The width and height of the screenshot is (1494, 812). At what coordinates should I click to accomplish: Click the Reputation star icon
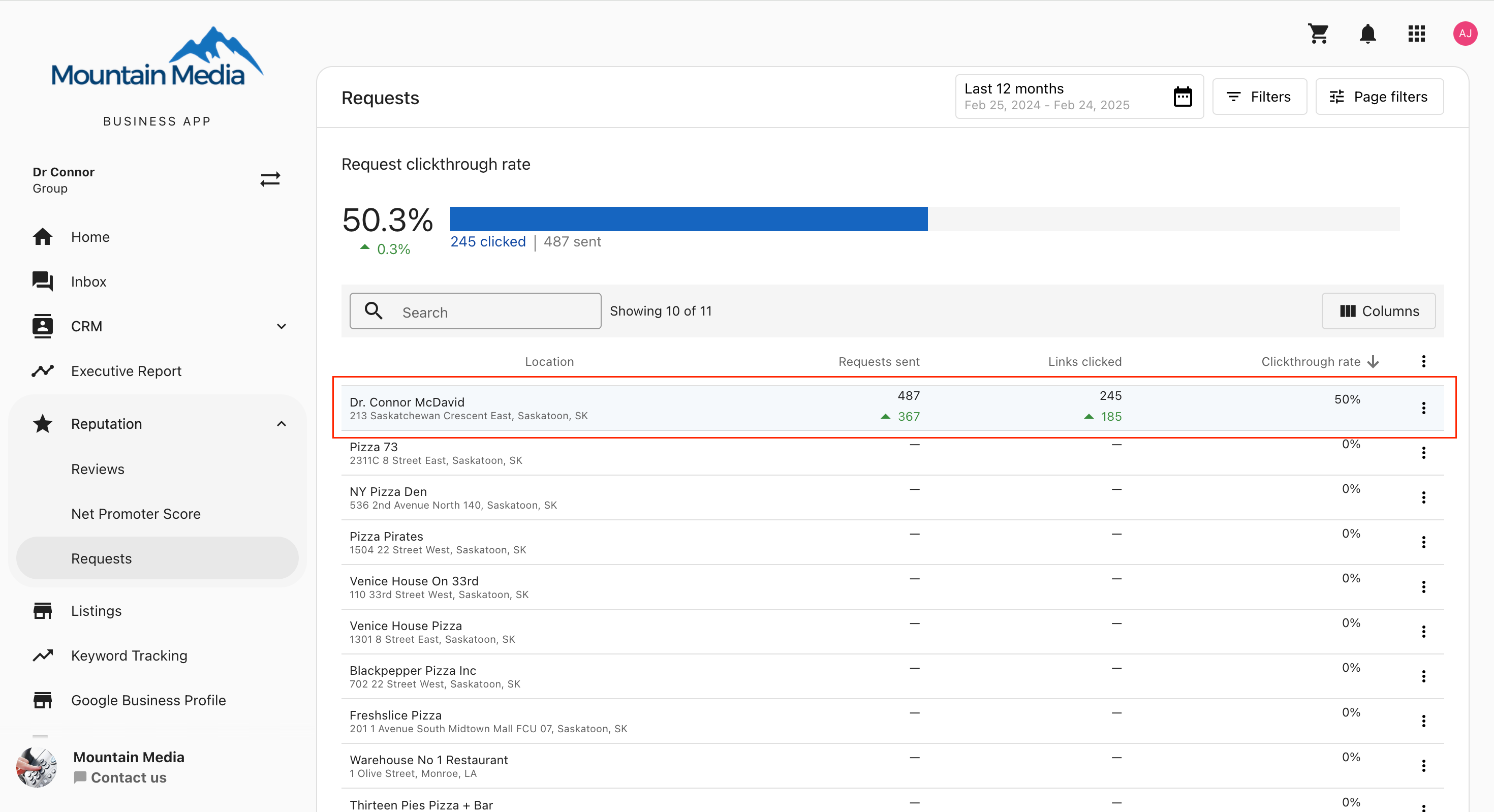tap(42, 423)
